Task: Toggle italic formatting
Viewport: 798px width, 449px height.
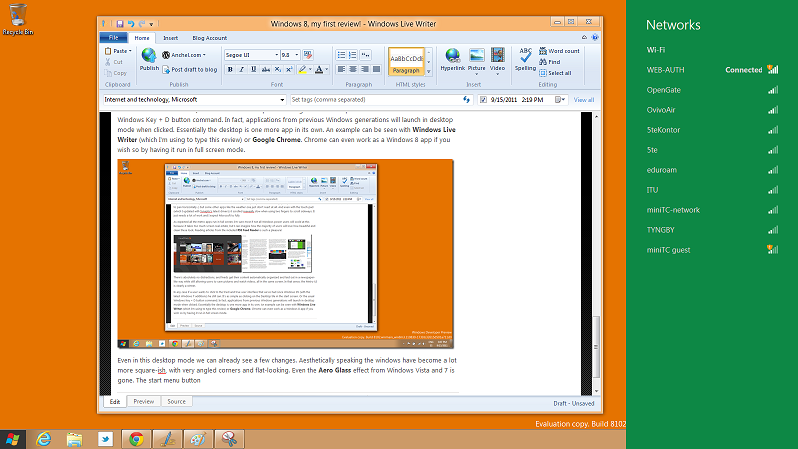Action: coord(242,70)
